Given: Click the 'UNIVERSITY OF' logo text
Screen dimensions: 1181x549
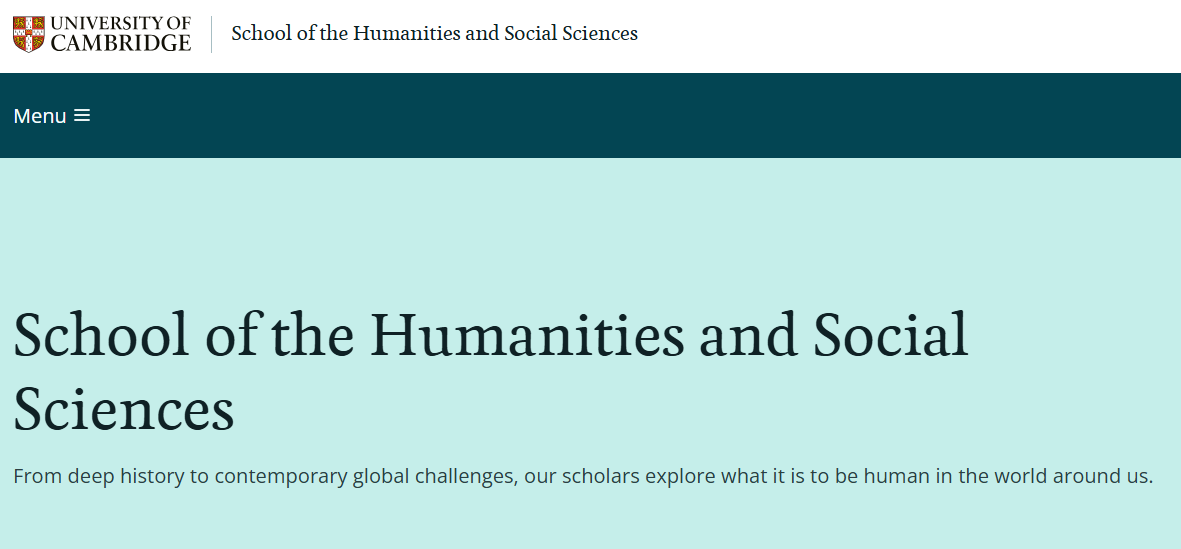Looking at the screenshot, I should (120, 23).
